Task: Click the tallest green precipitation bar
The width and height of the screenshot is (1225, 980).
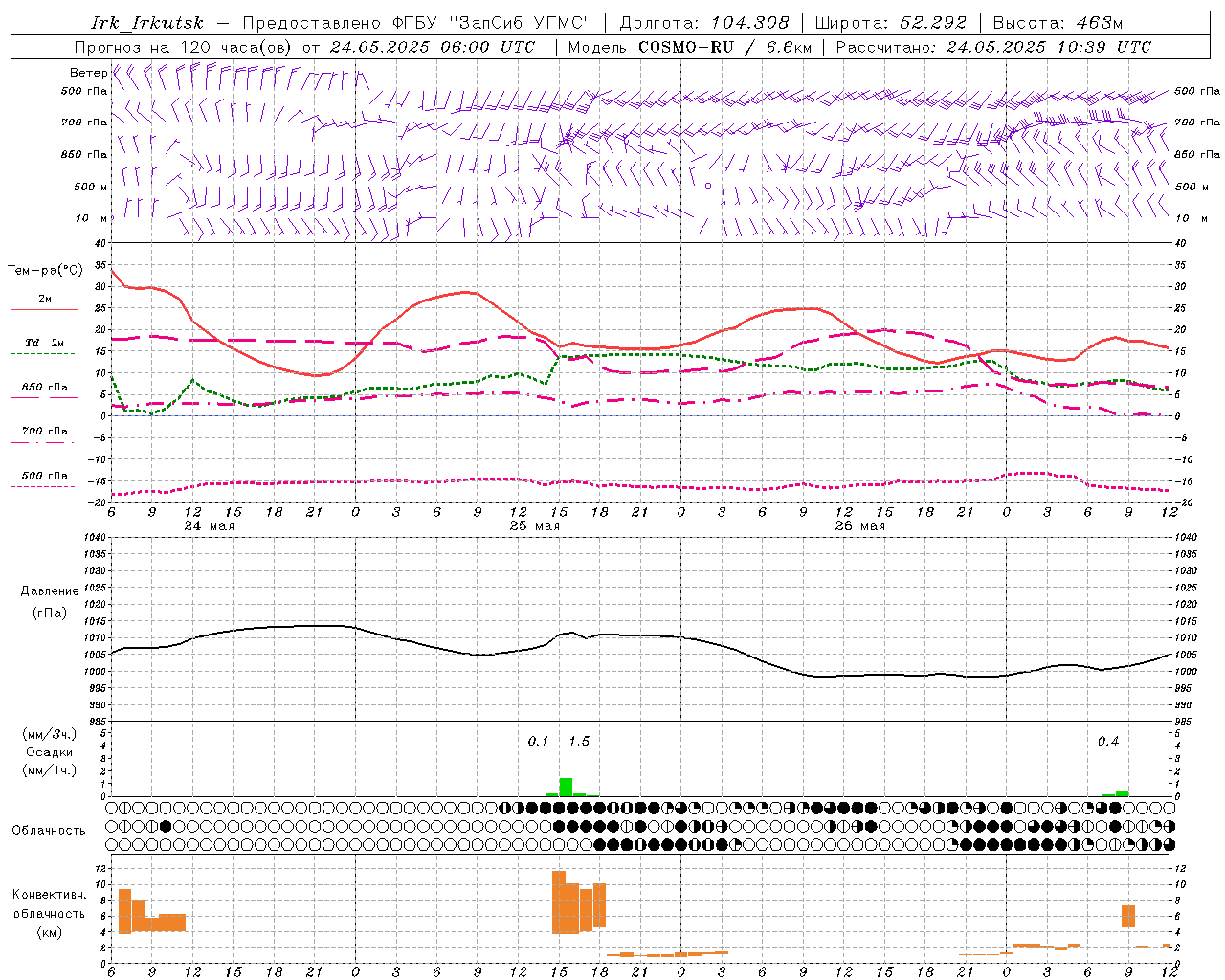Action: pos(566,788)
